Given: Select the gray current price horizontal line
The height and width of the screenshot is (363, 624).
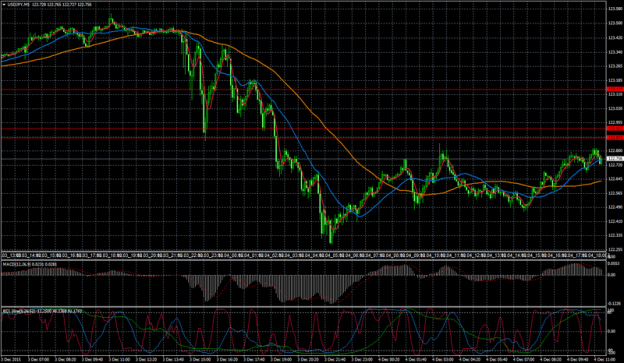Looking at the screenshot, I should tap(303, 158).
